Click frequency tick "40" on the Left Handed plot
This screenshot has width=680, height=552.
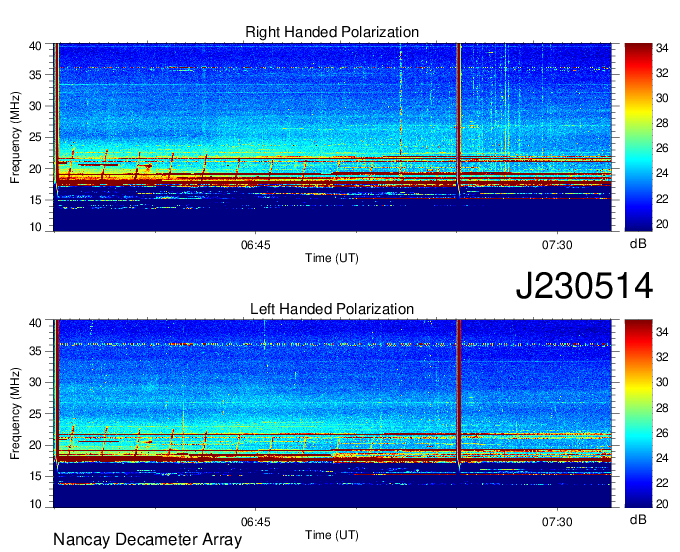tap(36, 323)
